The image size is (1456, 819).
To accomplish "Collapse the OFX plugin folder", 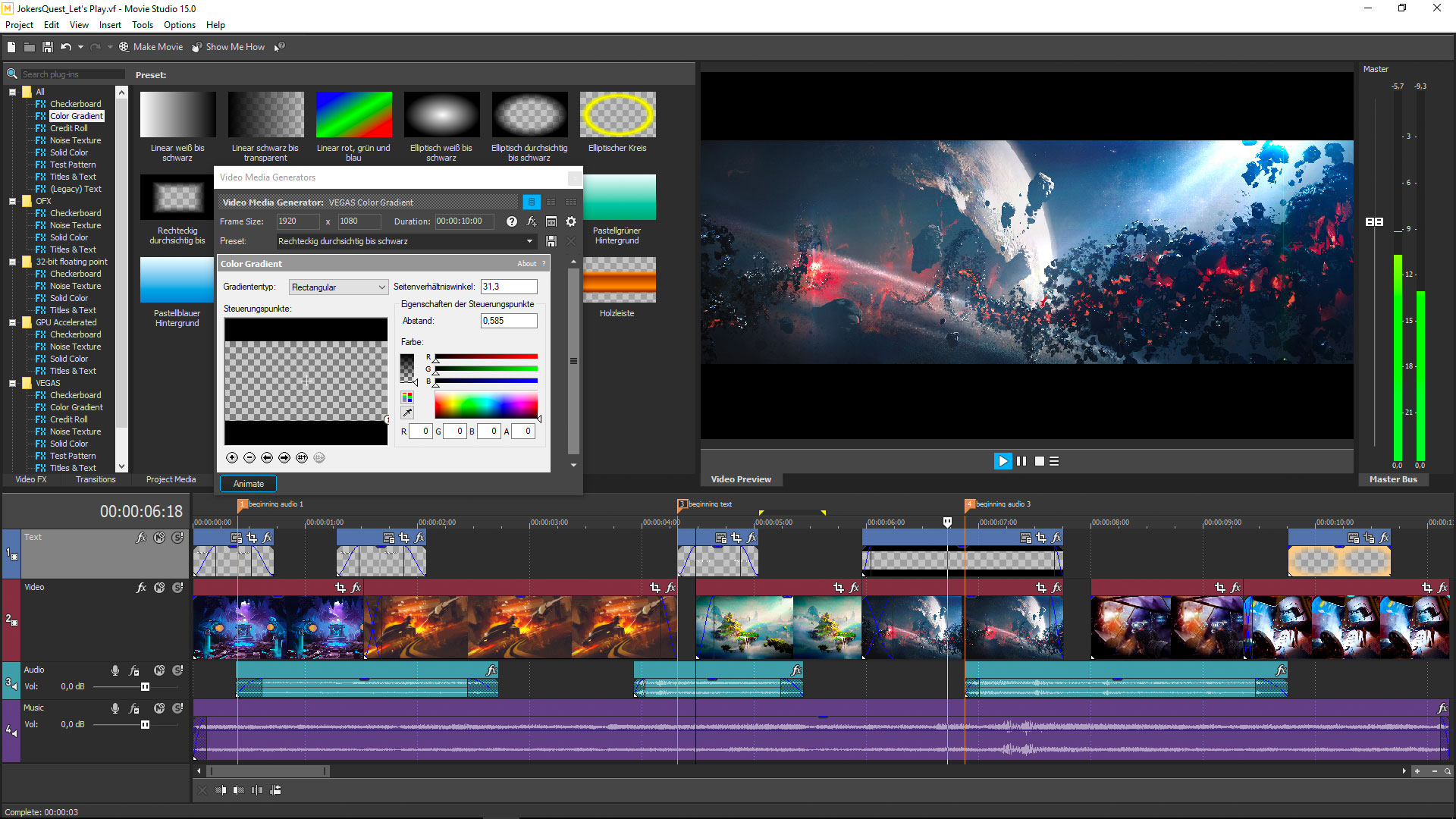I will pos(13,200).
